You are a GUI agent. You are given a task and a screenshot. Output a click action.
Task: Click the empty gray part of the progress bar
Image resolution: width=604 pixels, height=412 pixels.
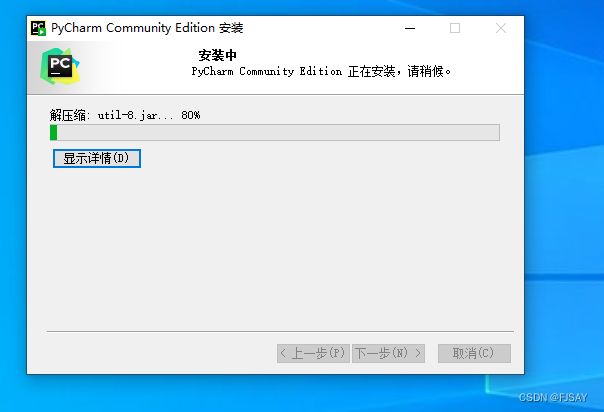pyautogui.click(x=278, y=132)
